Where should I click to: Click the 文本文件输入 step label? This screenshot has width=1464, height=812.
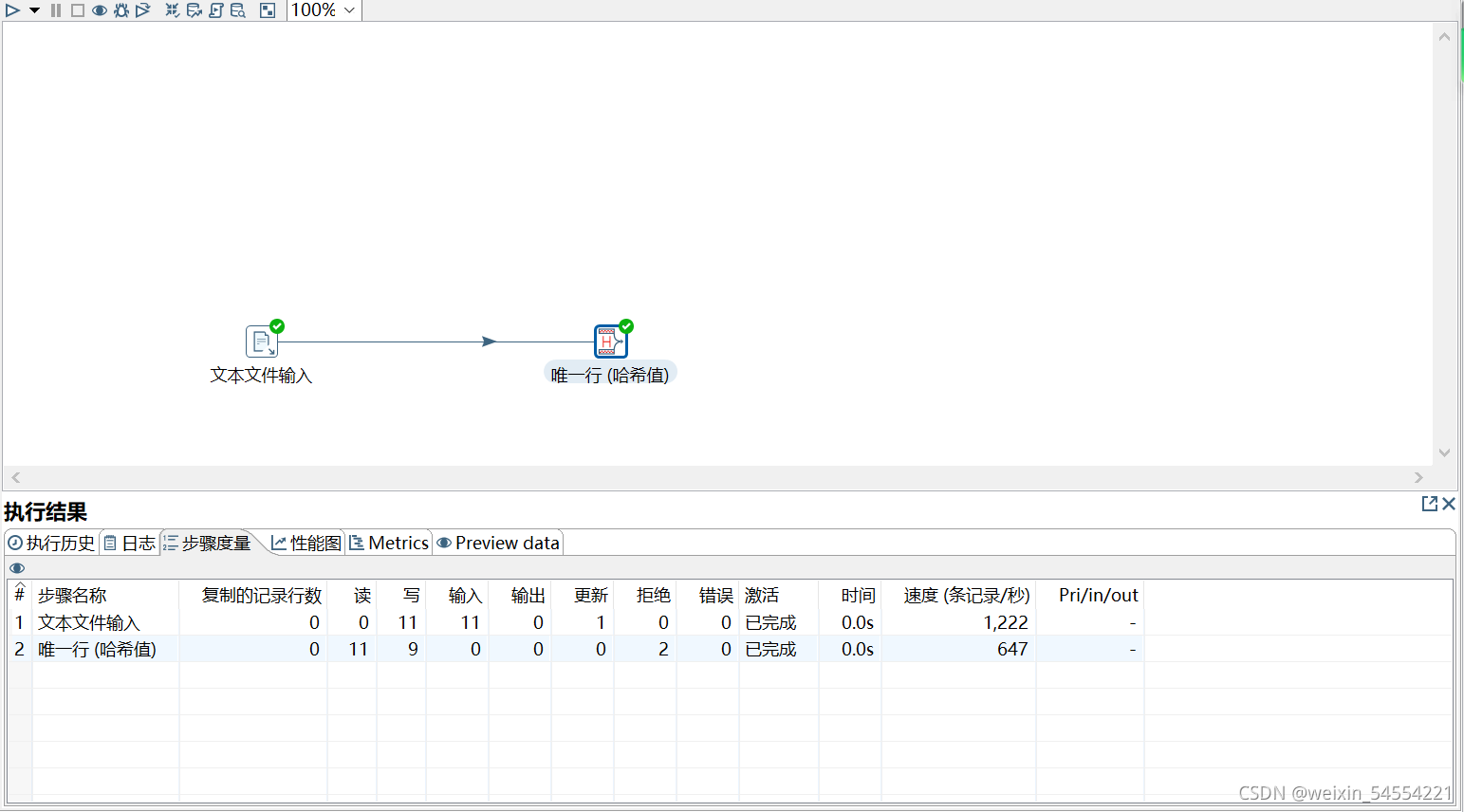(x=261, y=376)
